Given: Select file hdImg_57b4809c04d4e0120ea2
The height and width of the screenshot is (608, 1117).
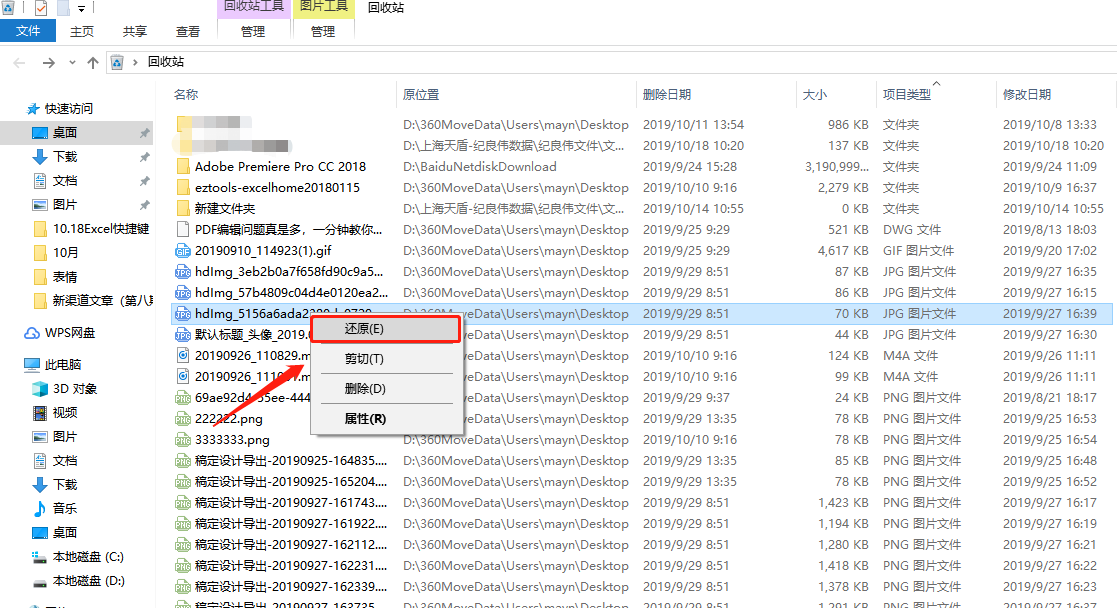Looking at the screenshot, I should click(291, 292).
